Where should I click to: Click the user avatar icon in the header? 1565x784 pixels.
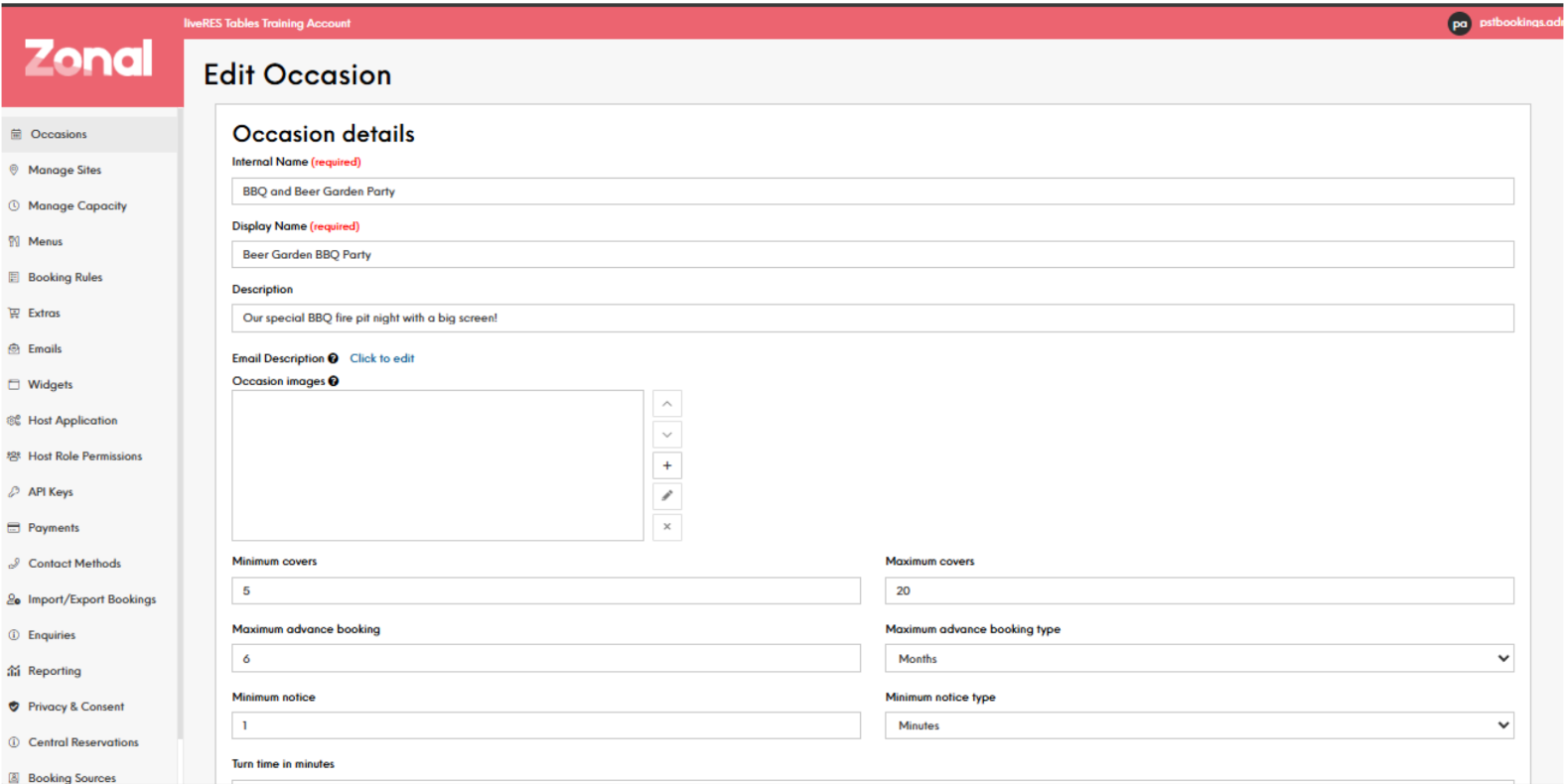[x=1459, y=24]
